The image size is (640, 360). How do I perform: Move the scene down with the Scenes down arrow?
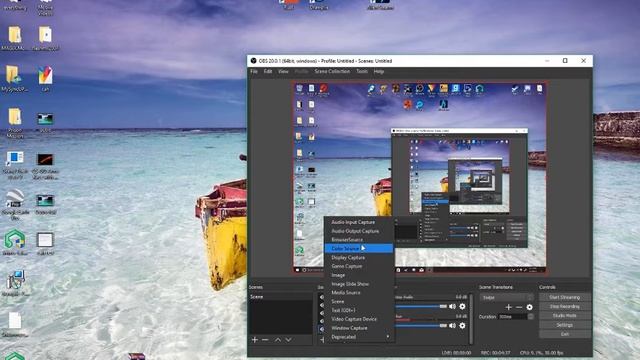coord(289,340)
